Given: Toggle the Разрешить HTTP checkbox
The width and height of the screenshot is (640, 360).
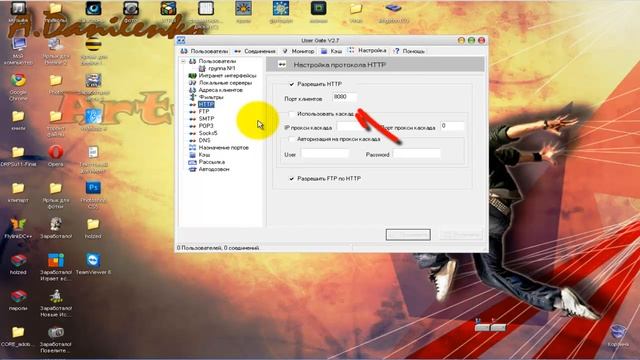Looking at the screenshot, I should 291,84.
